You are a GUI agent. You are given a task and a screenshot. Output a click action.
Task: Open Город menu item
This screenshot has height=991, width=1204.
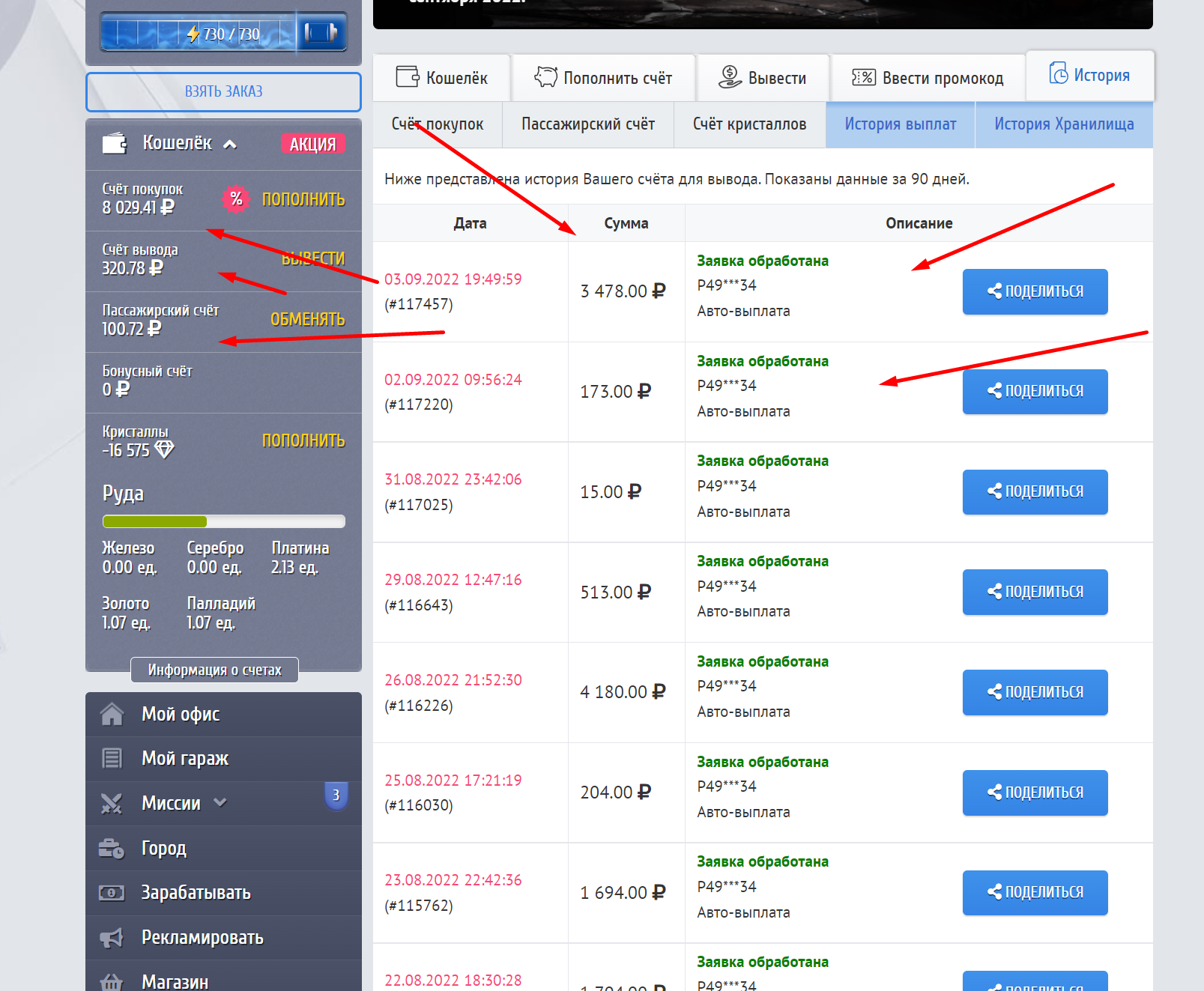pos(223,848)
